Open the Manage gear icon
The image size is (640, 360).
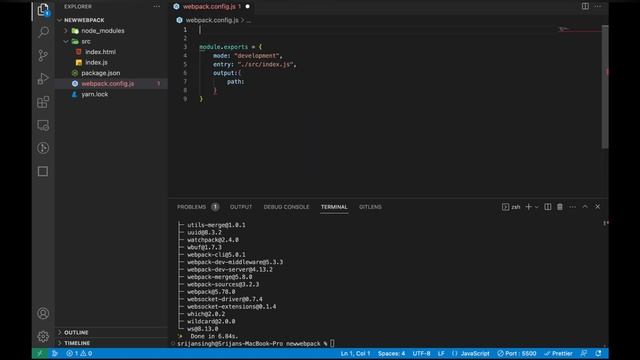43,336
